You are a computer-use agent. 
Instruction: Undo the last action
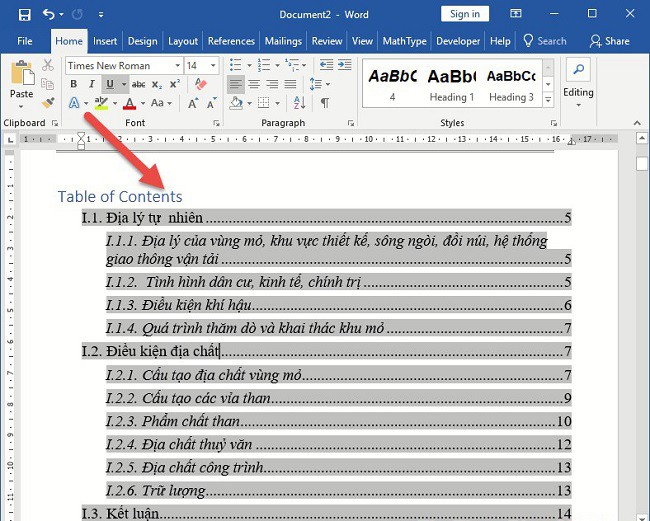coord(49,15)
